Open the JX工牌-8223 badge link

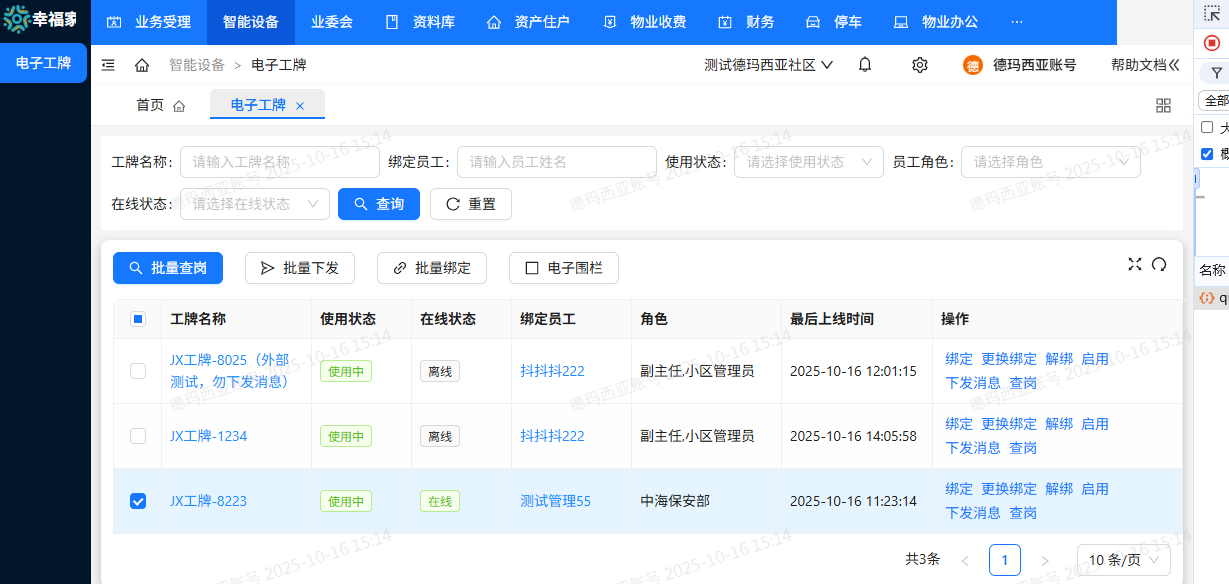click(x=209, y=501)
